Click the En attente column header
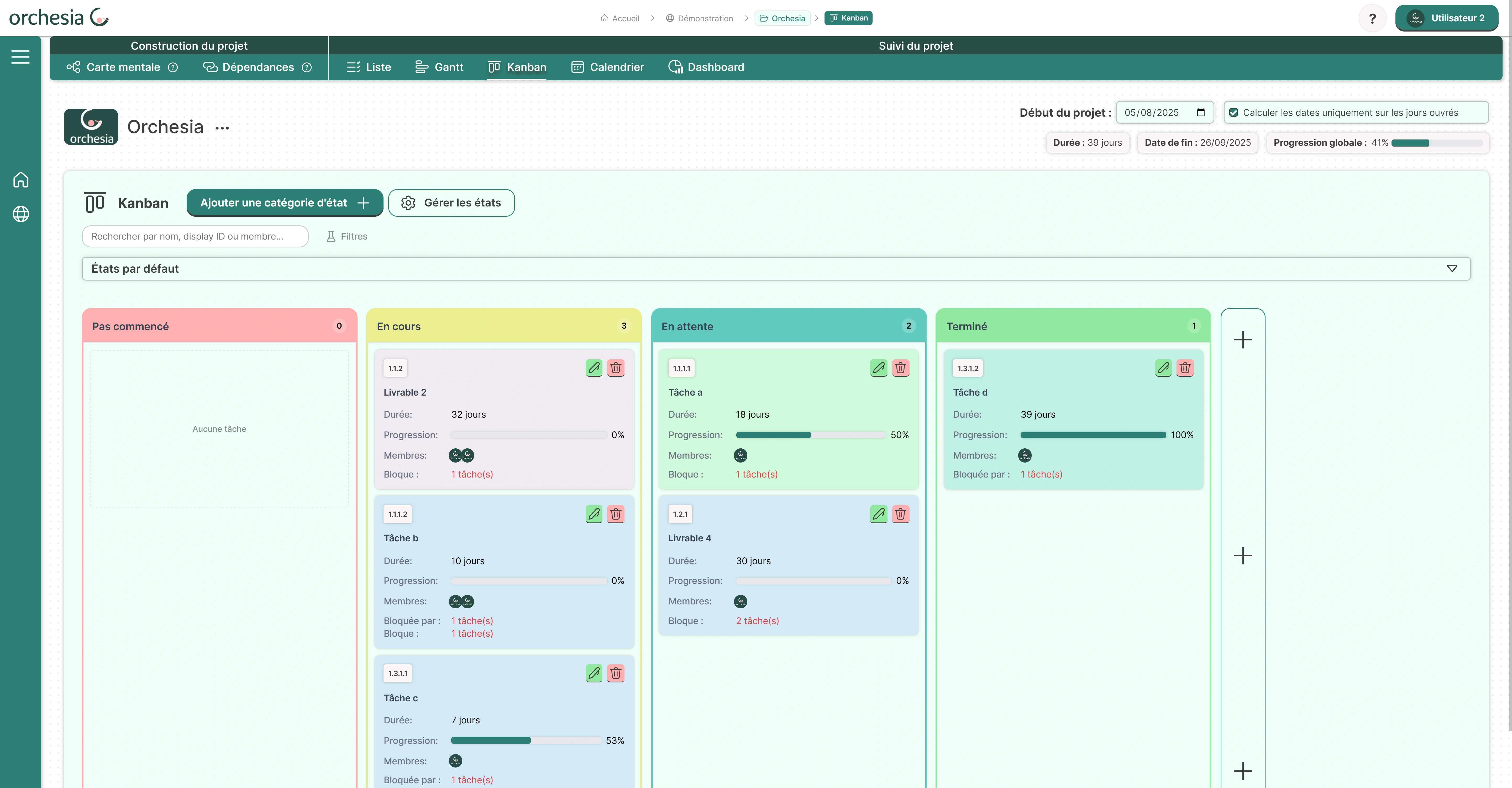Image resolution: width=1512 pixels, height=788 pixels. pos(789,326)
